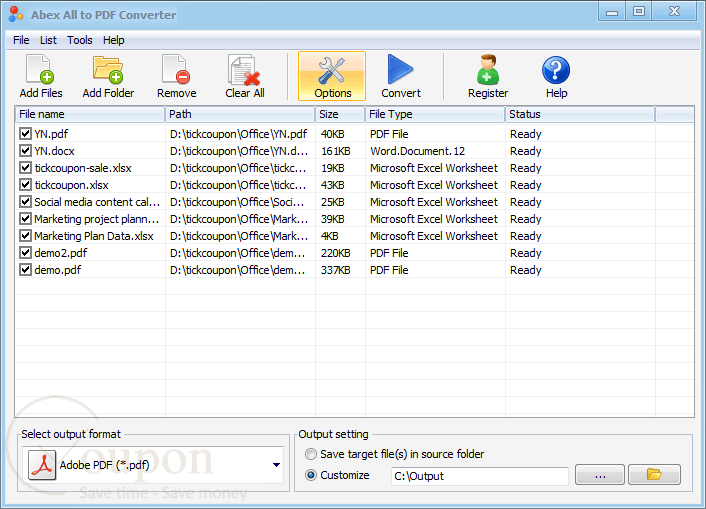
Task: Select the Customize radio button
Action: pyautogui.click(x=311, y=475)
